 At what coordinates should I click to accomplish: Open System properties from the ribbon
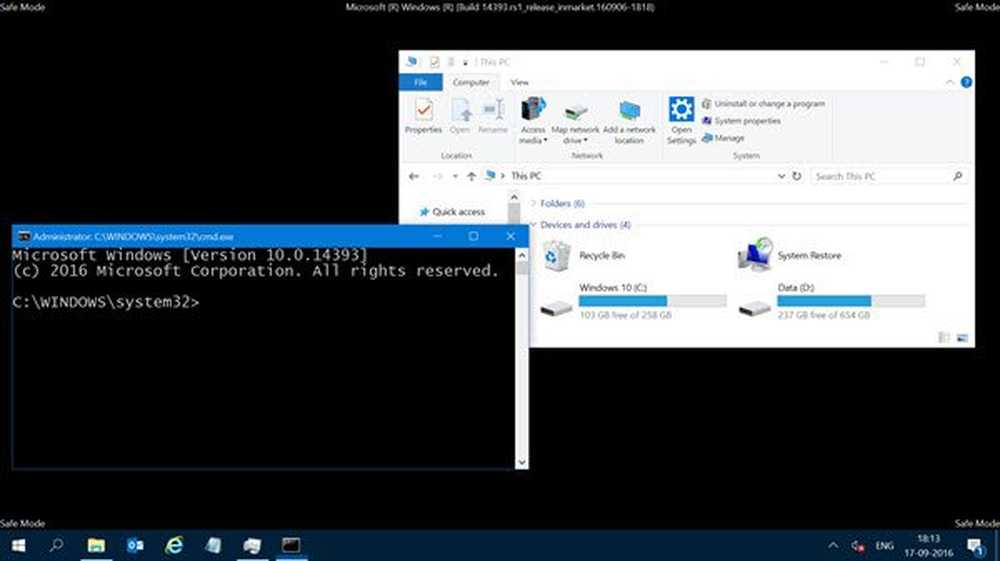(742, 120)
